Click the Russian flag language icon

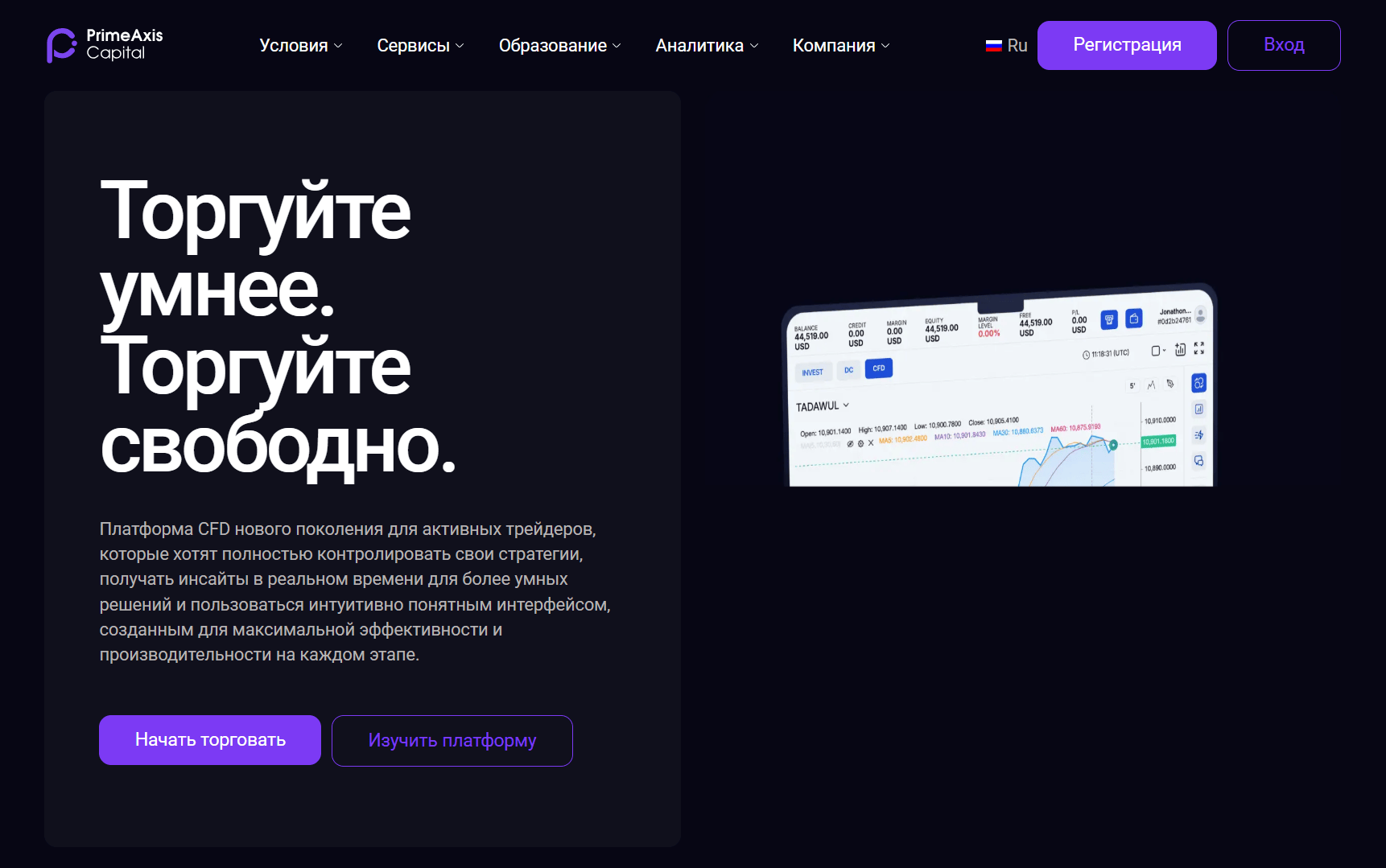click(993, 46)
